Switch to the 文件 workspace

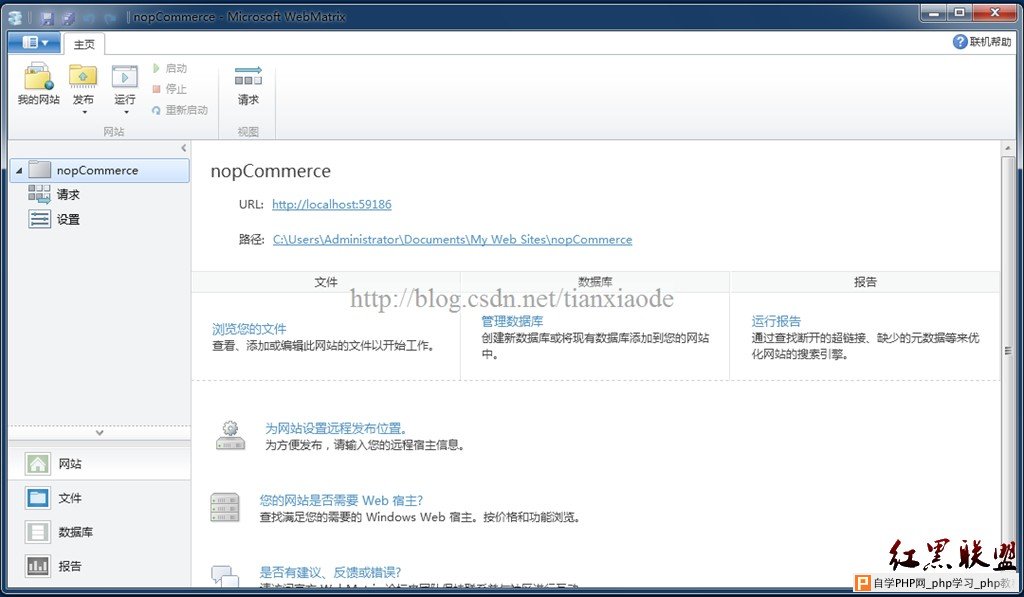tap(100, 498)
